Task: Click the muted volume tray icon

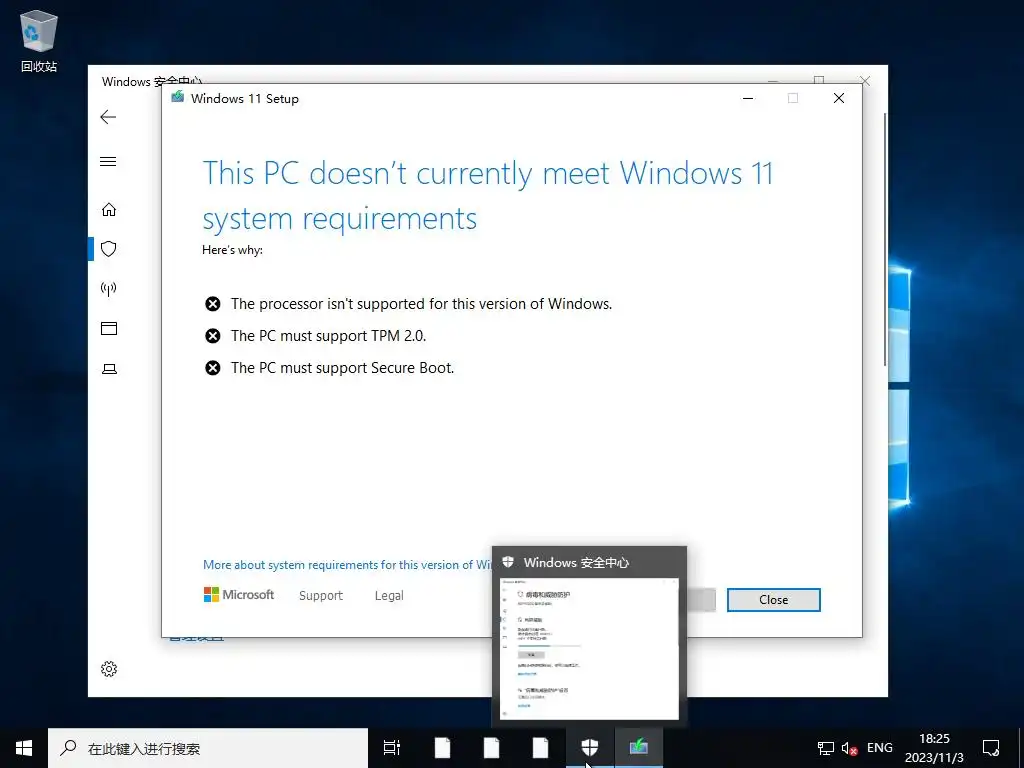Action: (850, 748)
